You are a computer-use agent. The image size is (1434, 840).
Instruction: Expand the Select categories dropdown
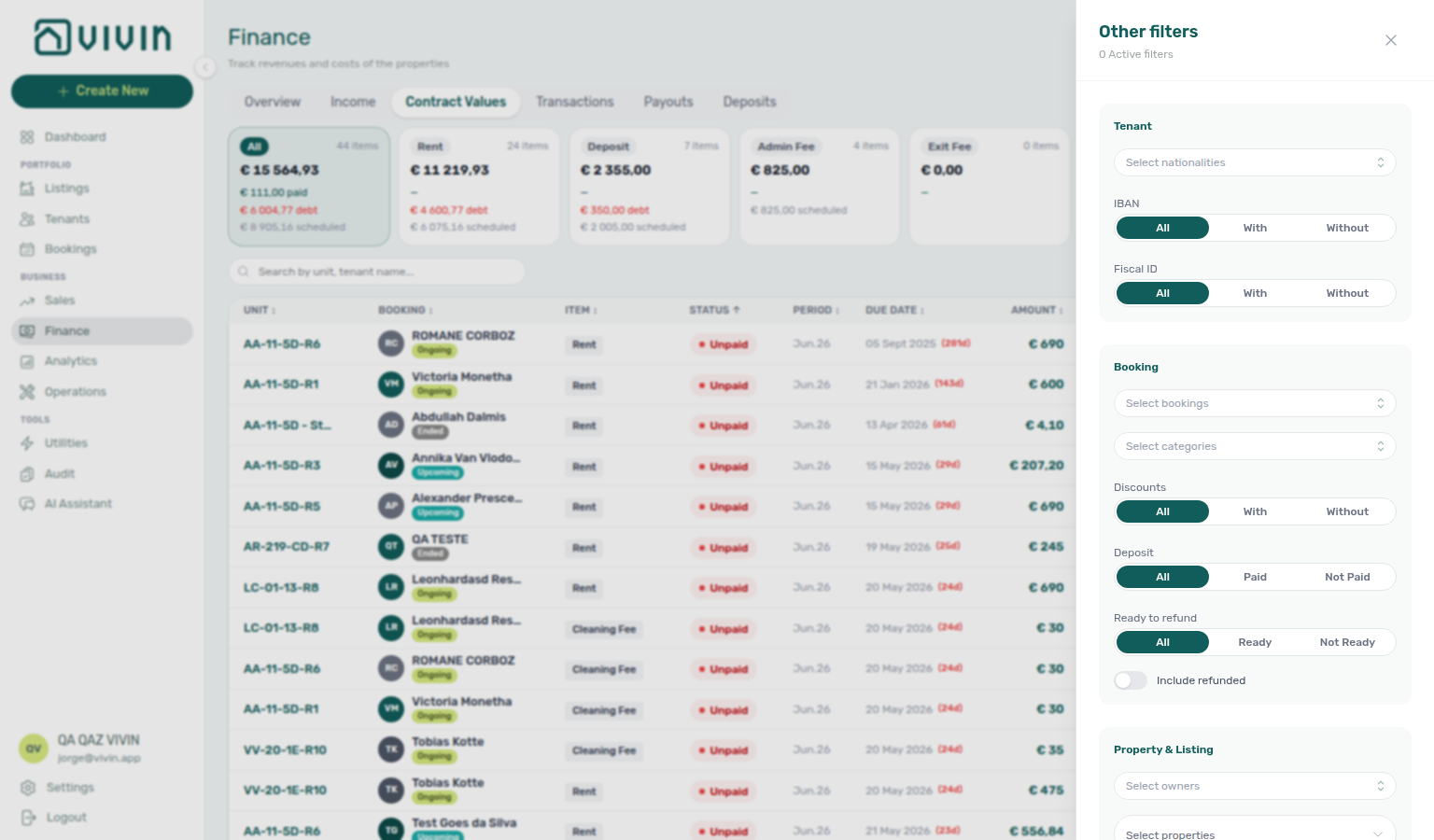click(x=1255, y=446)
